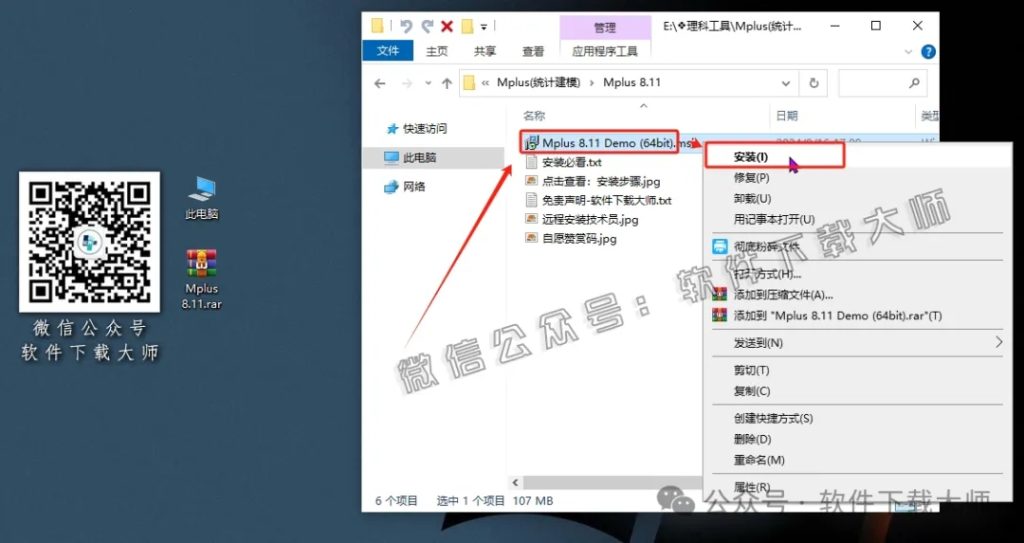
Task: Open the quick access toolbar customize arrow
Action: [484, 27]
